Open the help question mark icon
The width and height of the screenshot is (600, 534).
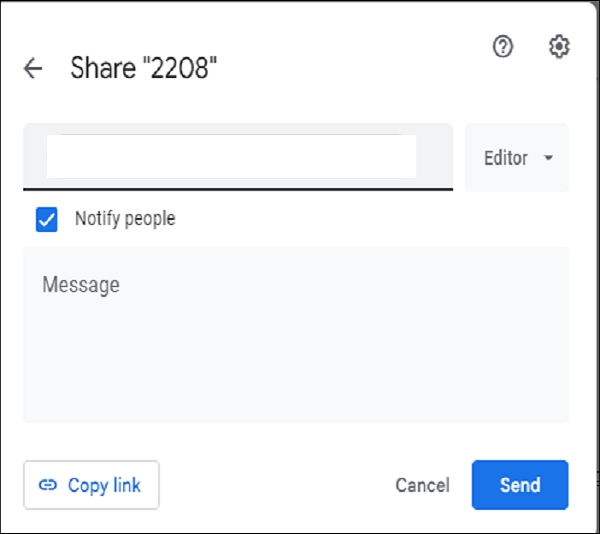[x=503, y=46]
